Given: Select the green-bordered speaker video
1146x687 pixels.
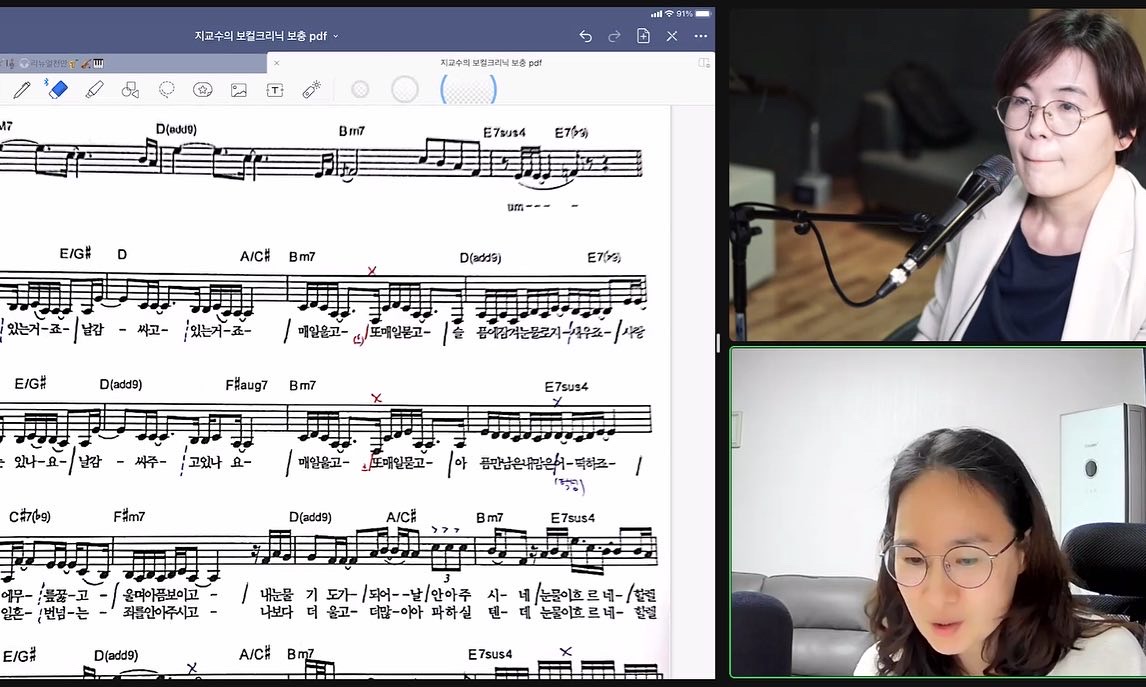Looking at the screenshot, I should click(938, 512).
